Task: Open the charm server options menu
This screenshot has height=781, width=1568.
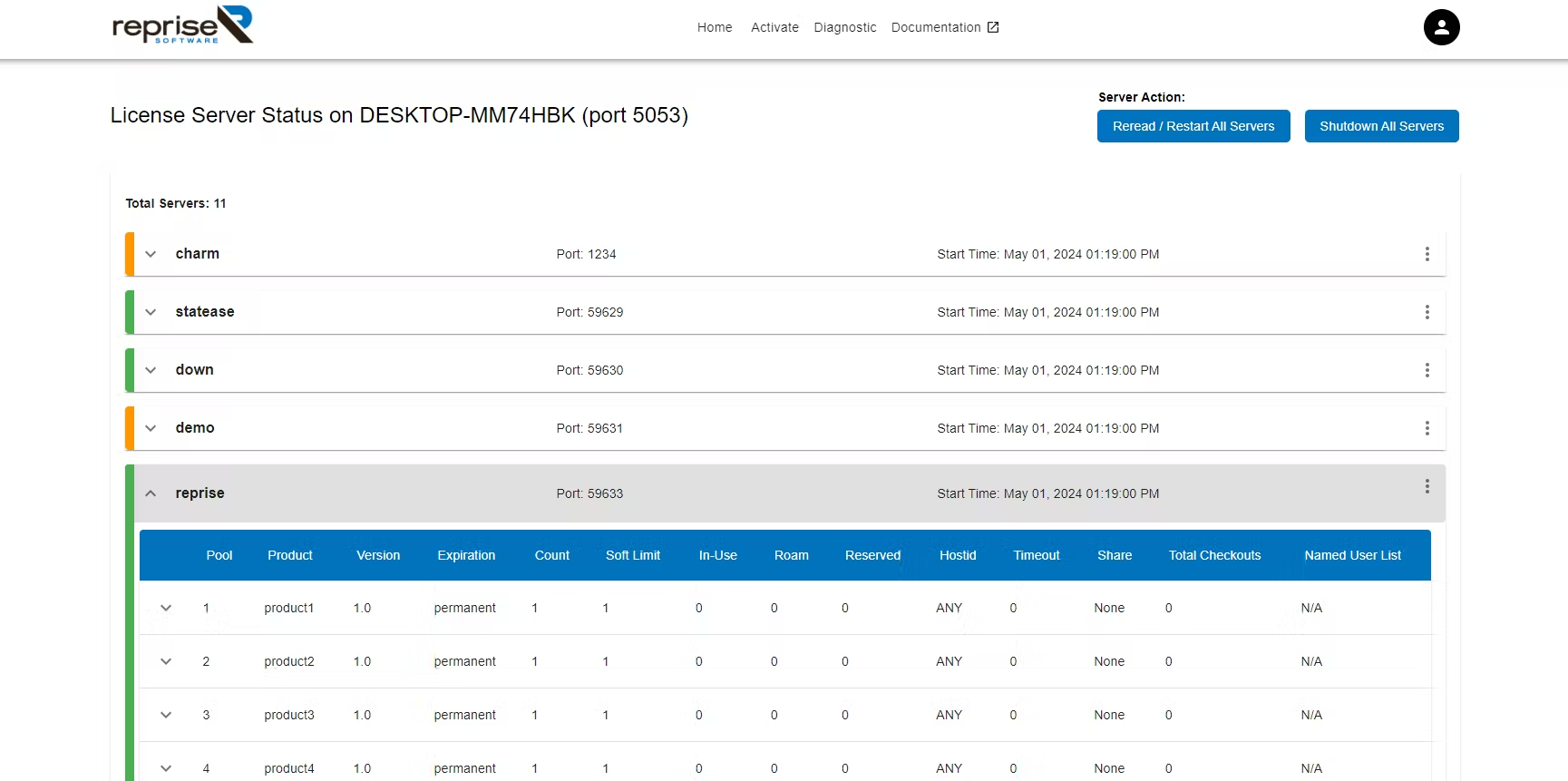Action: (x=1427, y=254)
